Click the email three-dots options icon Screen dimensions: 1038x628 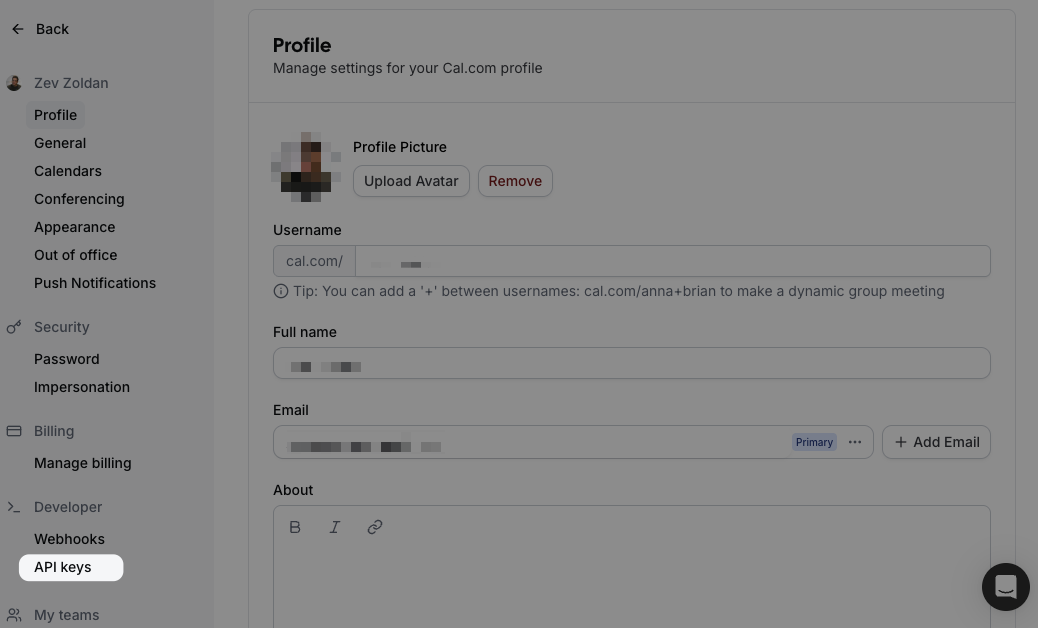[855, 442]
